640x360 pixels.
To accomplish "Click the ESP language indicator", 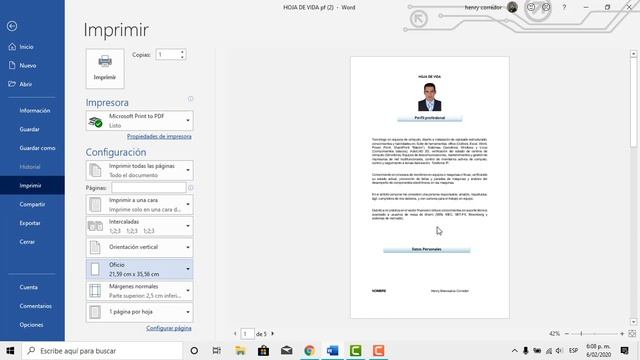I will point(573,351).
